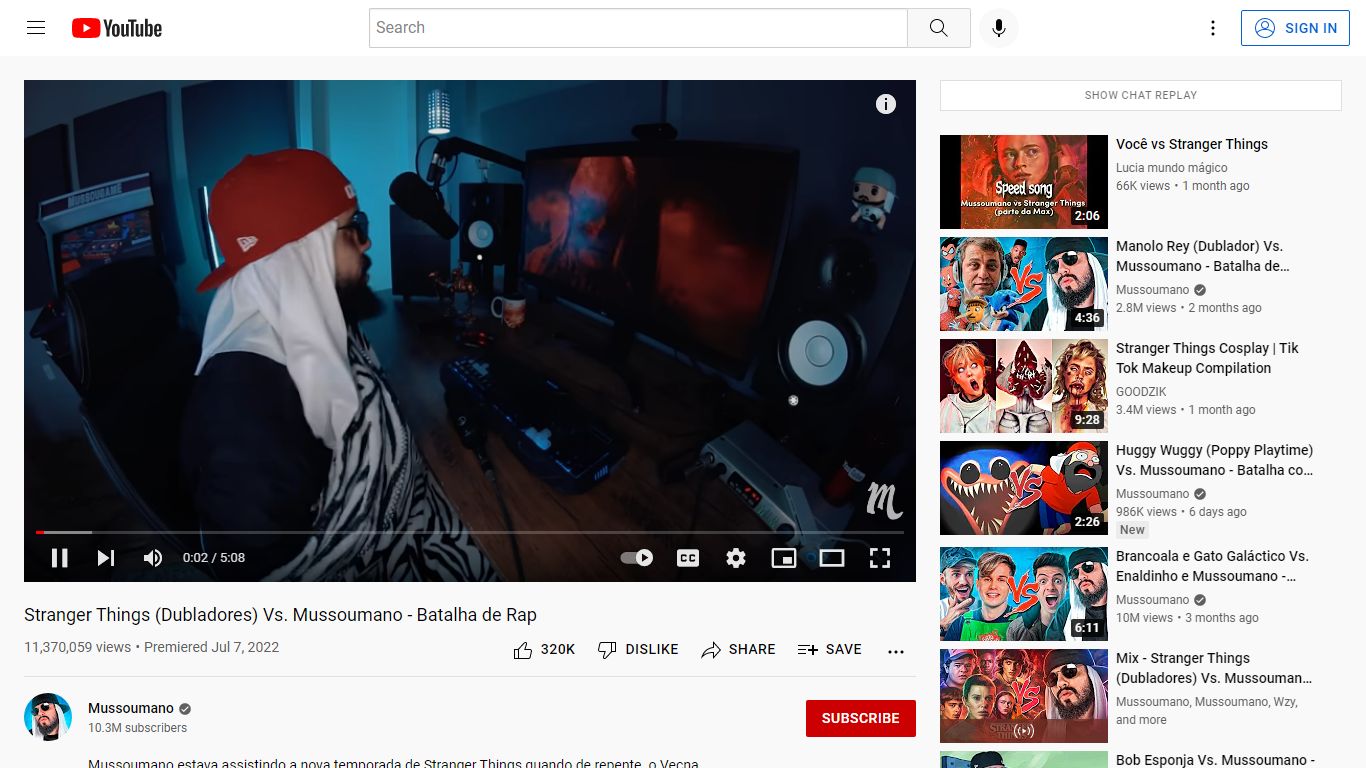This screenshot has height=768, width=1366.
Task: Open Huggy Wuggy video thumbnail
Action: pyautogui.click(x=1024, y=488)
